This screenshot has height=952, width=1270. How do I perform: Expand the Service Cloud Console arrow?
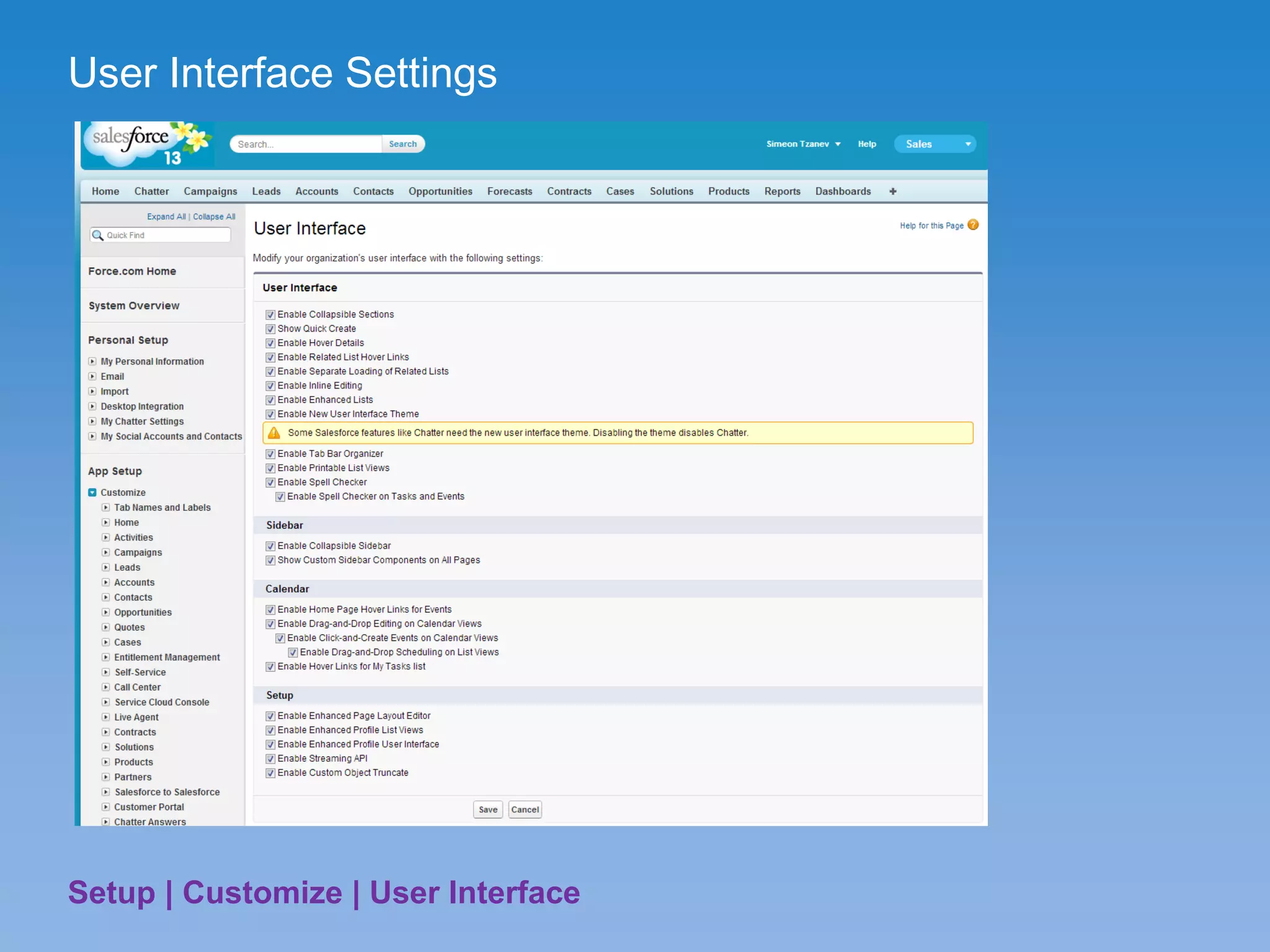pyautogui.click(x=106, y=702)
